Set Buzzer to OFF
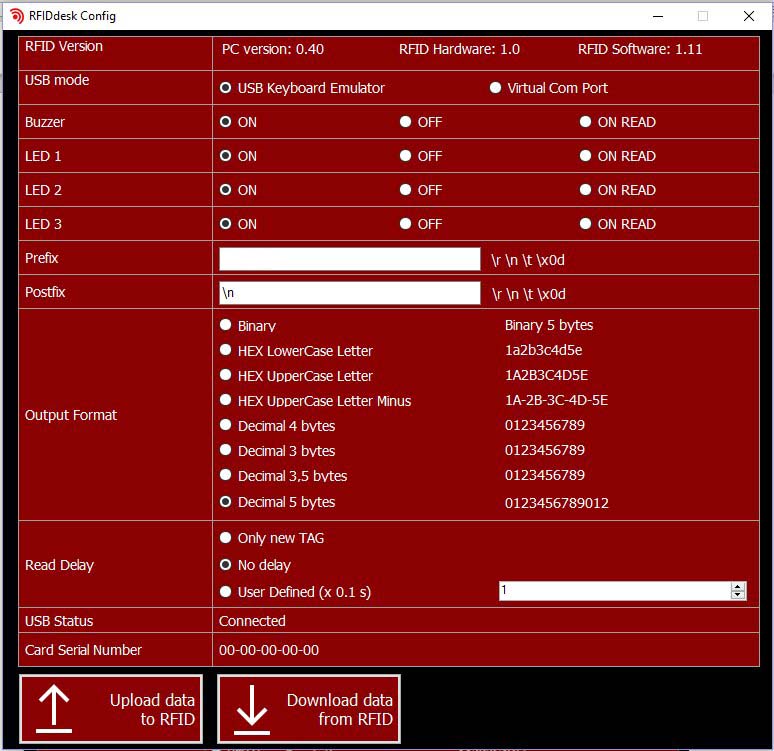The height and width of the screenshot is (751, 774). click(405, 122)
